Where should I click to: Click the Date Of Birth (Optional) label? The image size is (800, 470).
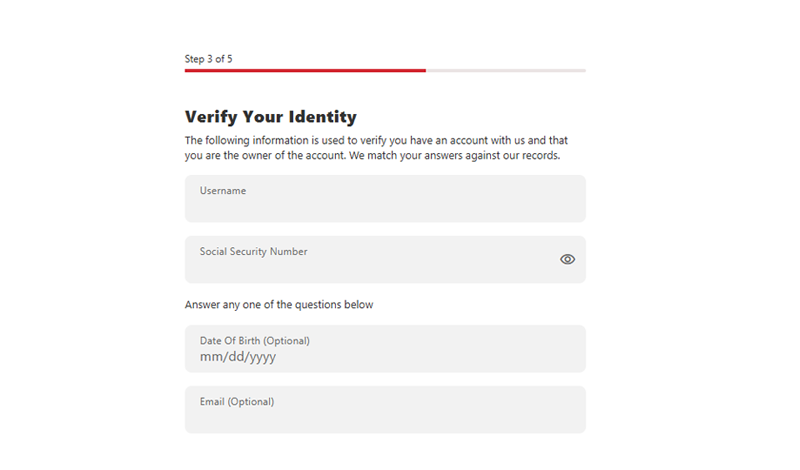(255, 341)
